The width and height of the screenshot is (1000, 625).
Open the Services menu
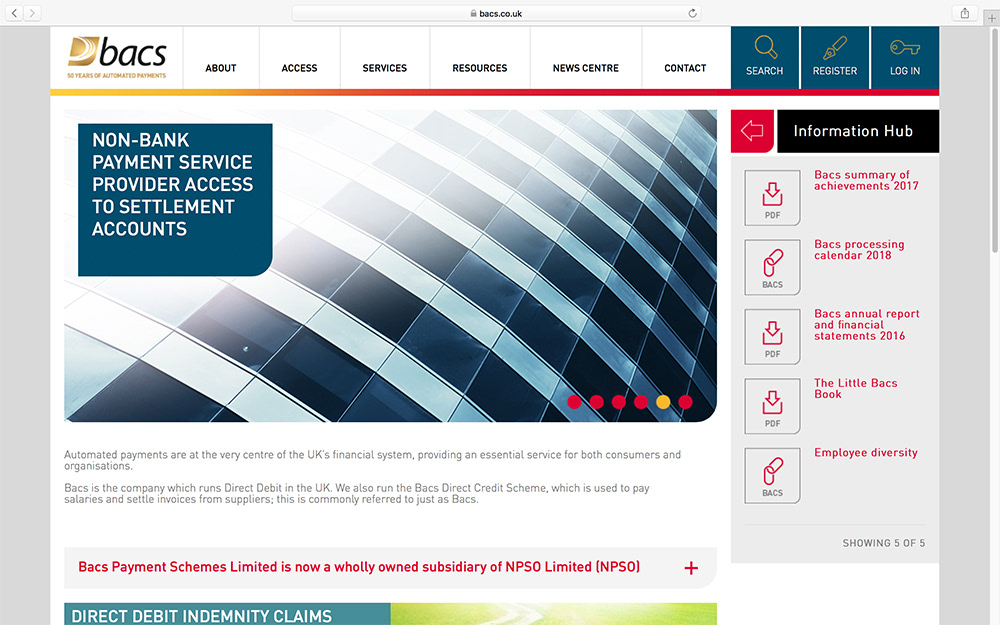(x=385, y=68)
